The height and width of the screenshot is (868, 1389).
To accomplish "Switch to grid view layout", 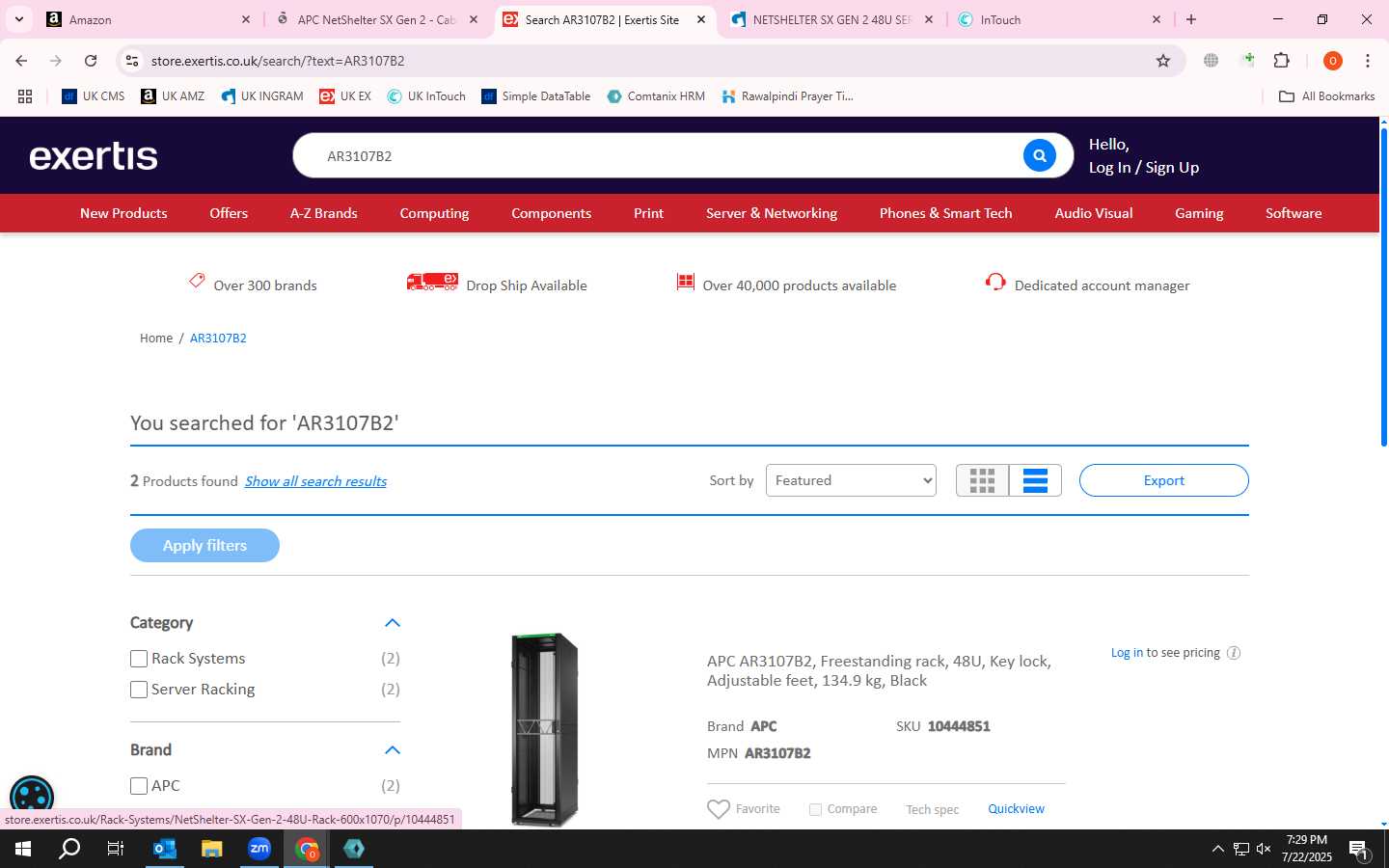I will [x=982, y=480].
